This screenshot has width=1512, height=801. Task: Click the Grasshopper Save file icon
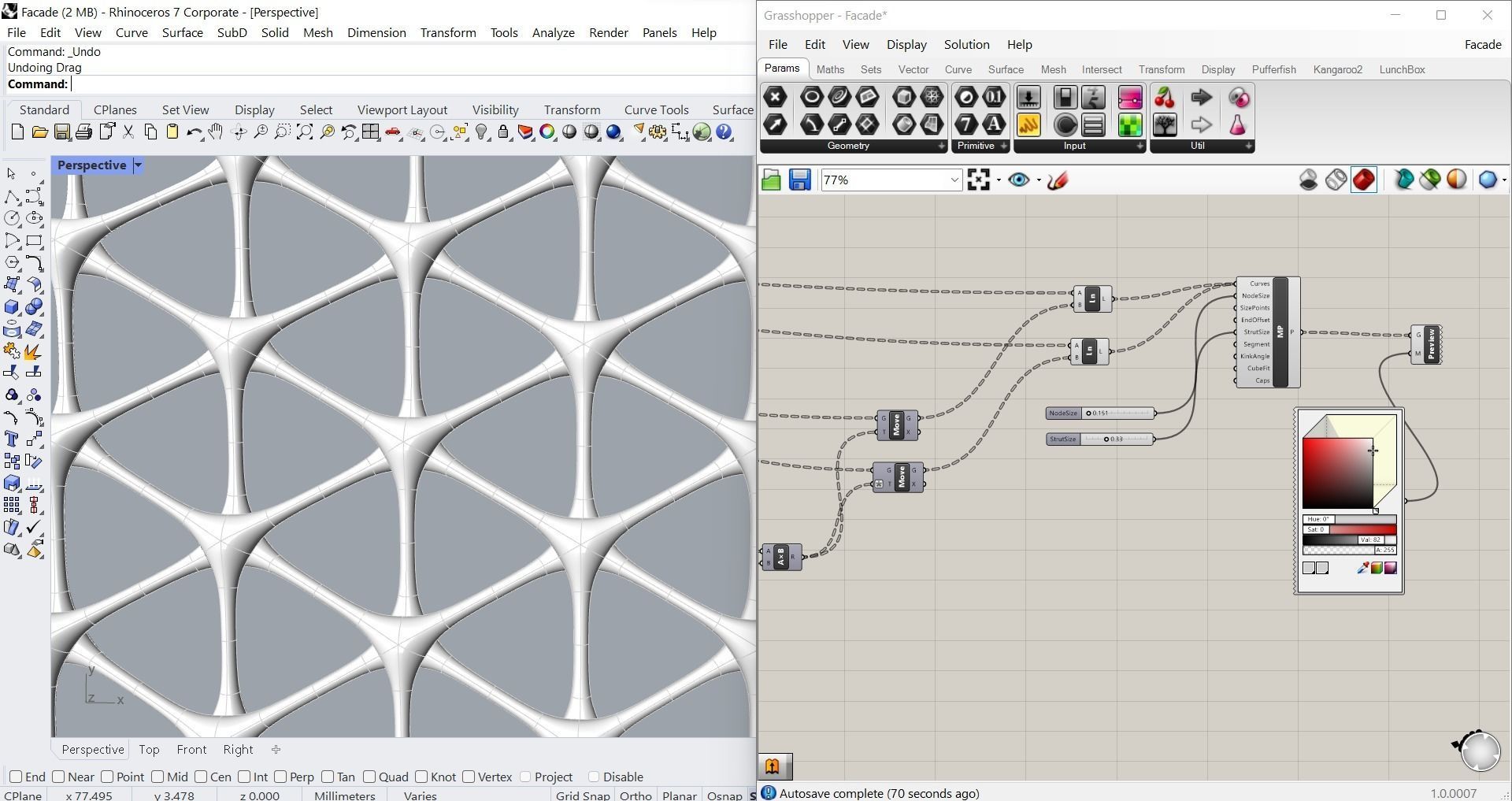799,180
